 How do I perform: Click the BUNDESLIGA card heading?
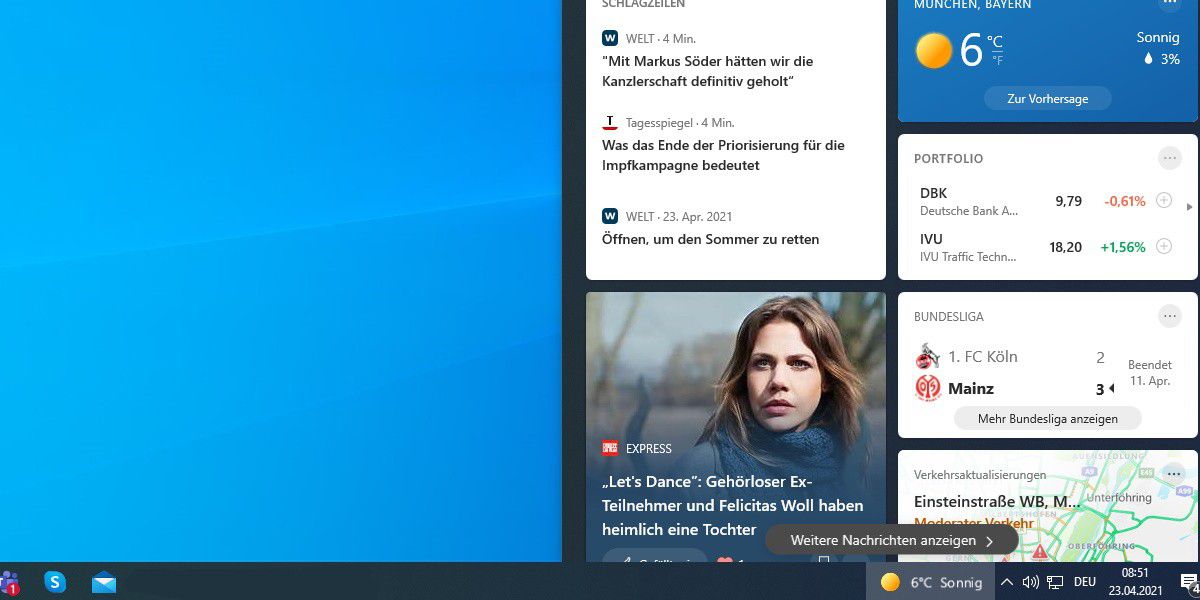[x=948, y=316]
